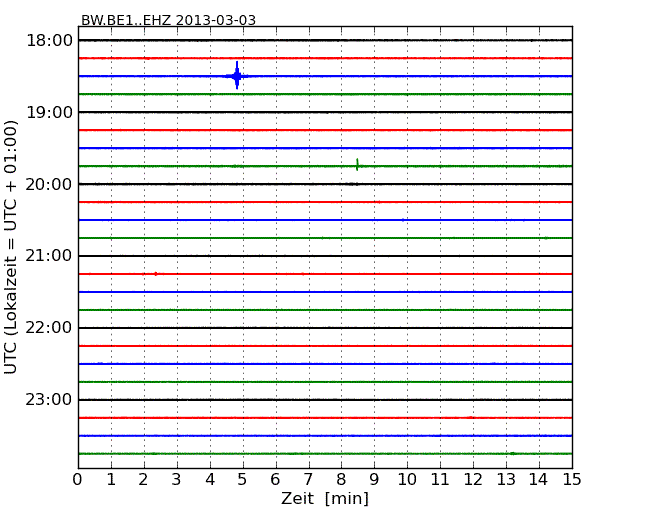The height and width of the screenshot is (520, 650).
Task: Click the x-axis tick label "5"
Action: coord(242,480)
